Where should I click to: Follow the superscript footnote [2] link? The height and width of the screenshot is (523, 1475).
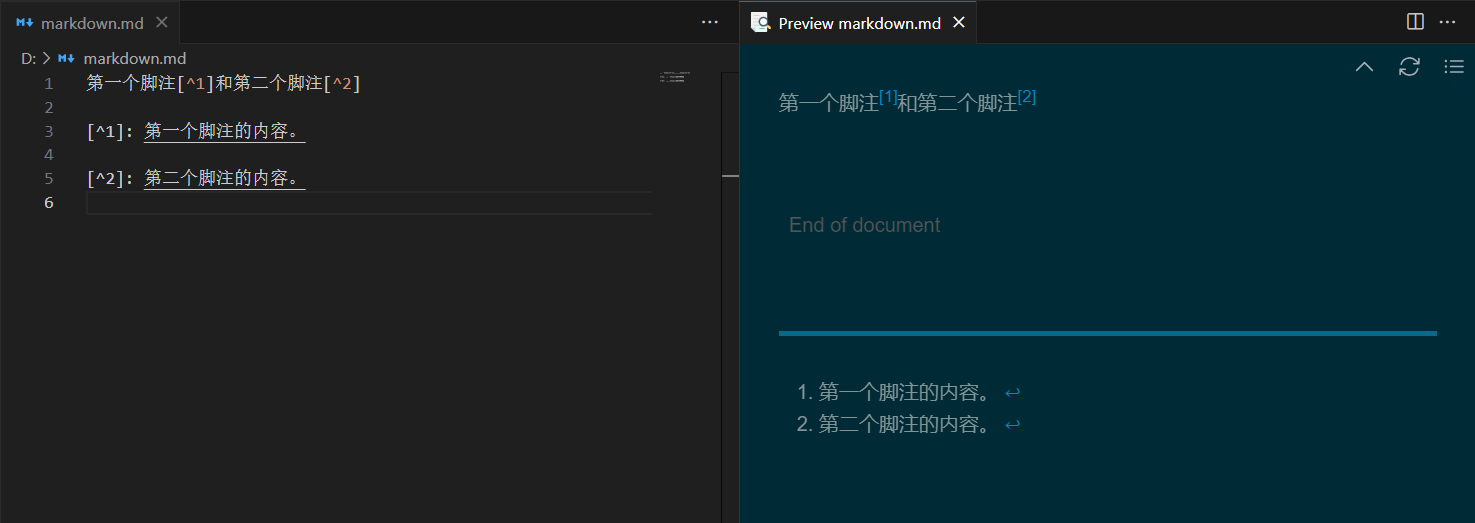click(1027, 97)
